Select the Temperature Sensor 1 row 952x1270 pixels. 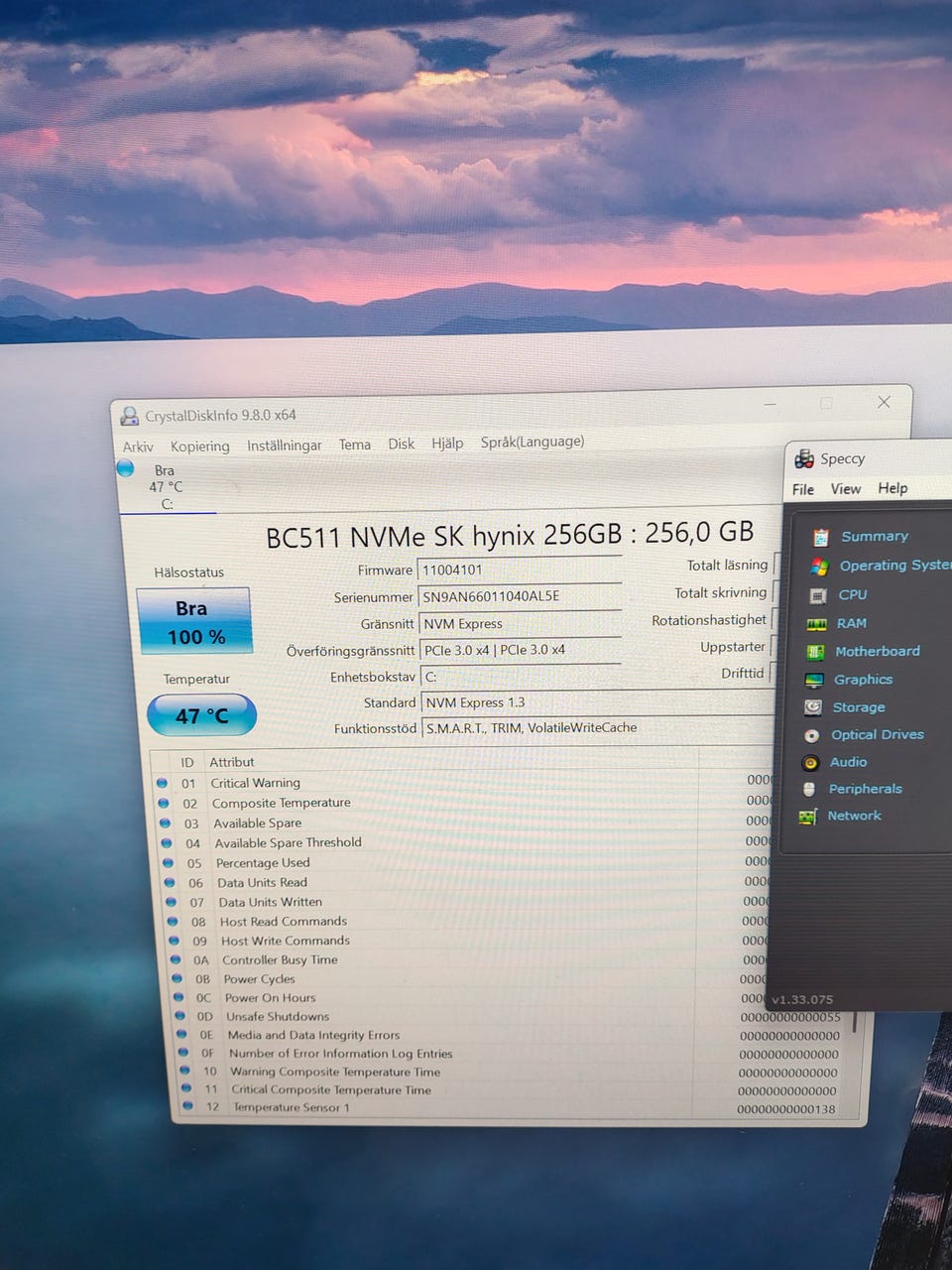pos(510,1107)
